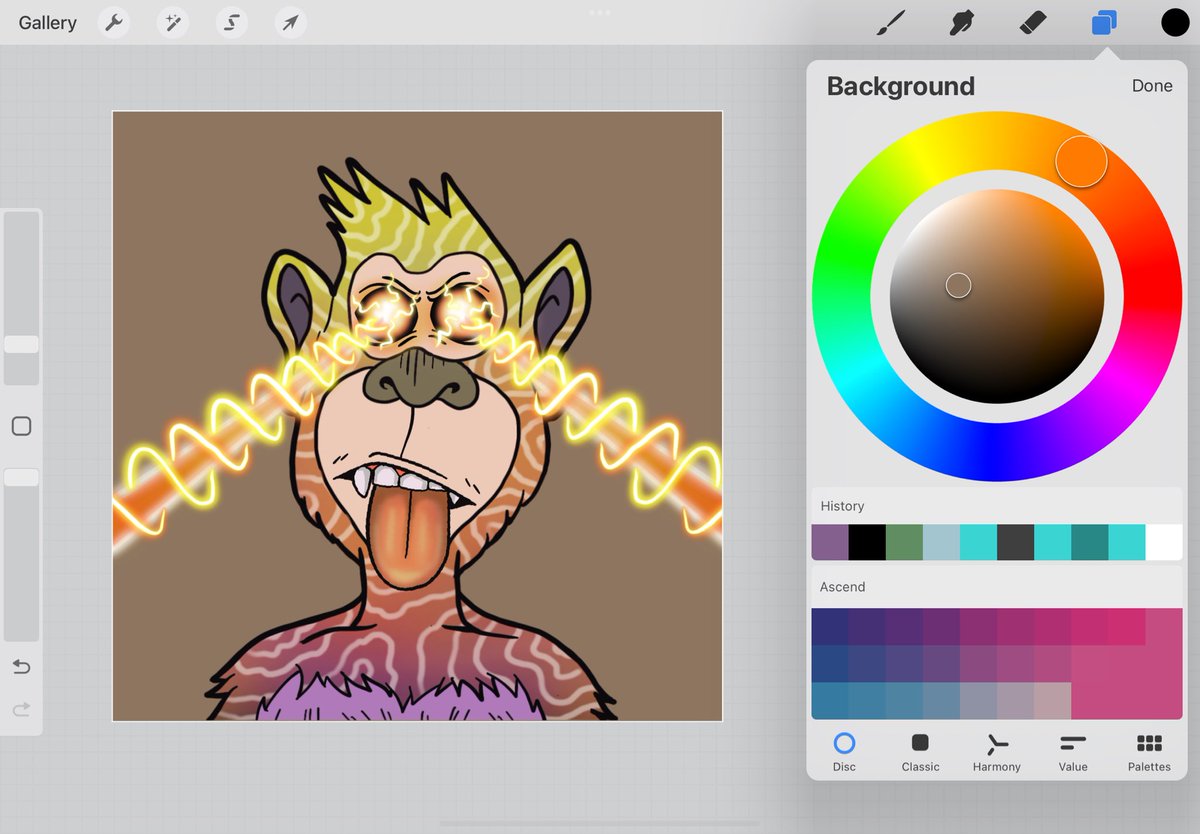Pick the white swatch in History
Viewport: 1200px width, 834px height.
[x=1164, y=542]
